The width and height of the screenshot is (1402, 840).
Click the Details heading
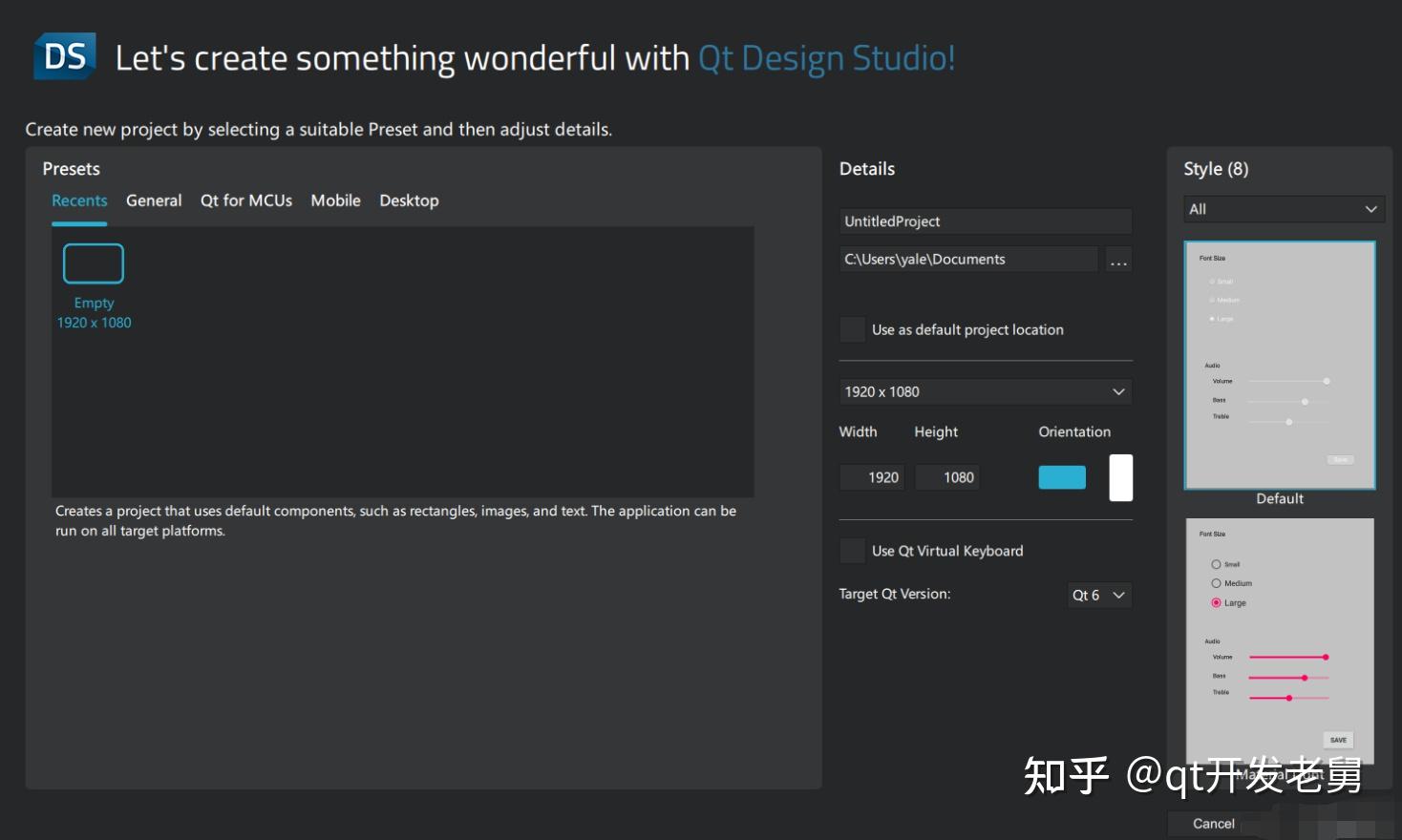coord(867,169)
